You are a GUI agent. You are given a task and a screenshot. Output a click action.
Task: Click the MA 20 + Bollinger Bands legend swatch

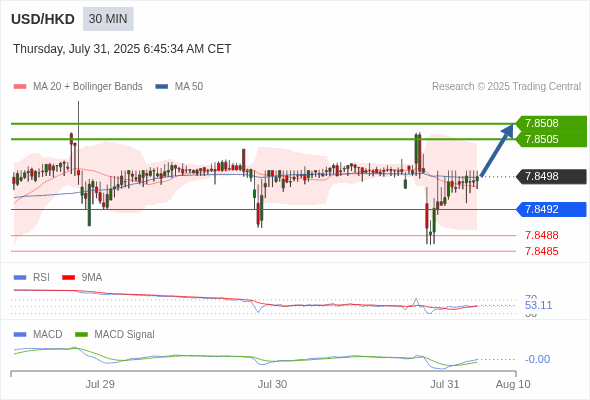click(x=20, y=87)
